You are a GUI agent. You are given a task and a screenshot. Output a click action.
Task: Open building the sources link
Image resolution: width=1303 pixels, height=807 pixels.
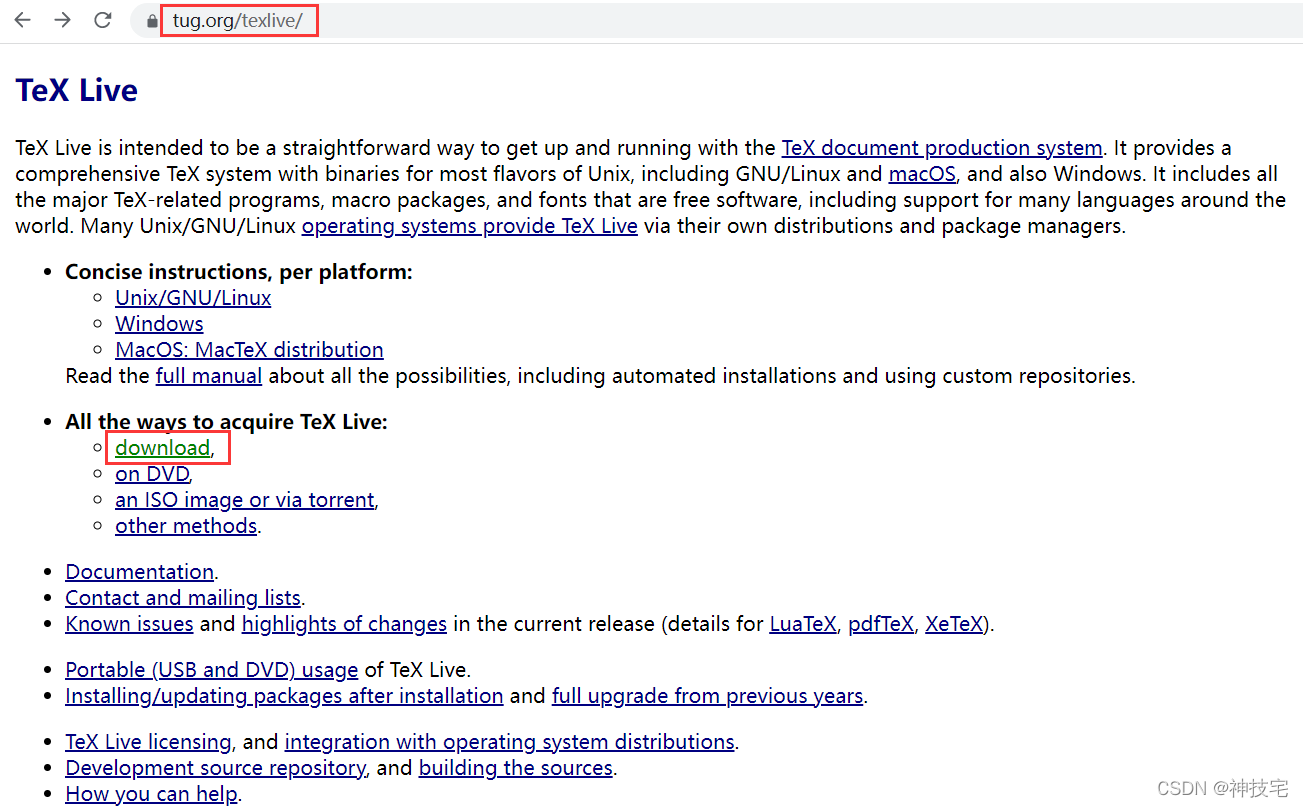coord(515,768)
